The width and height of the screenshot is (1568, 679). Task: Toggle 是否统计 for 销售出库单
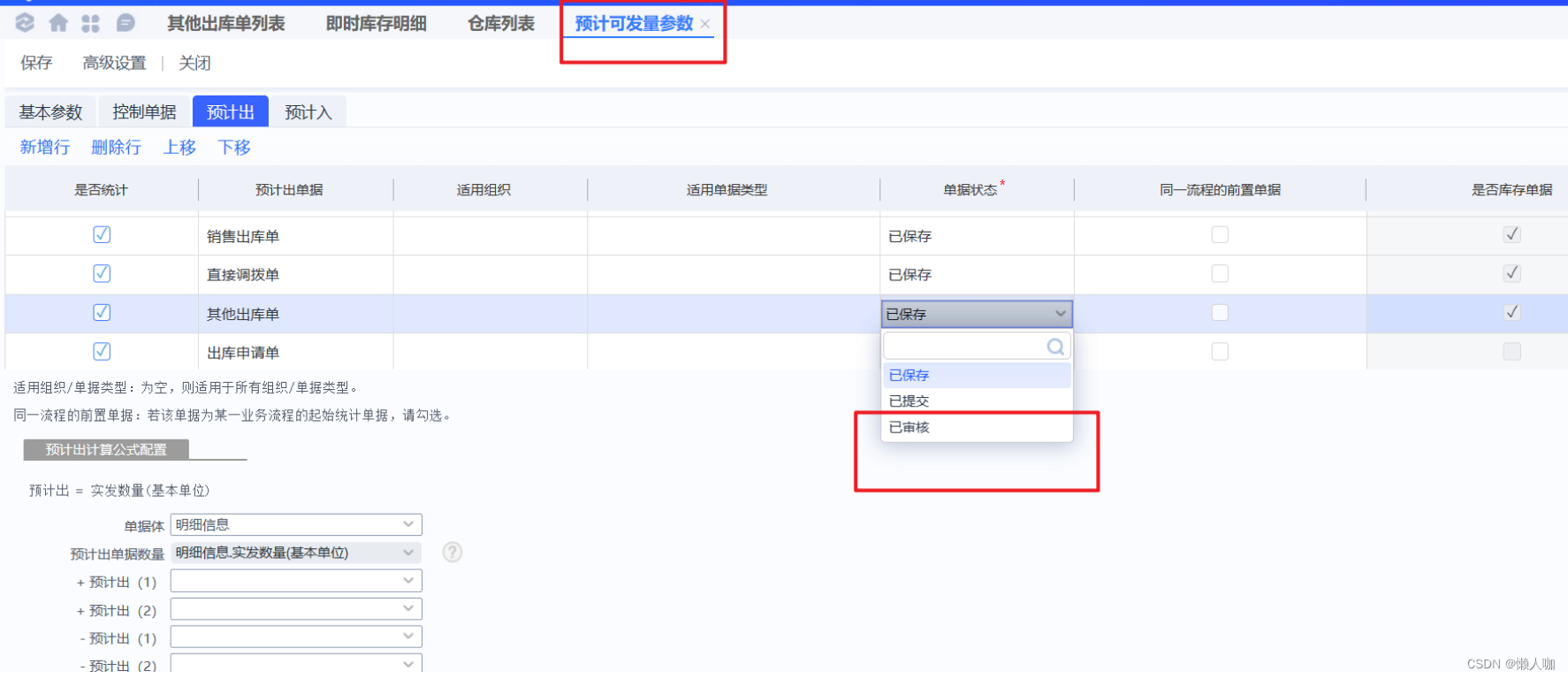coord(102,234)
